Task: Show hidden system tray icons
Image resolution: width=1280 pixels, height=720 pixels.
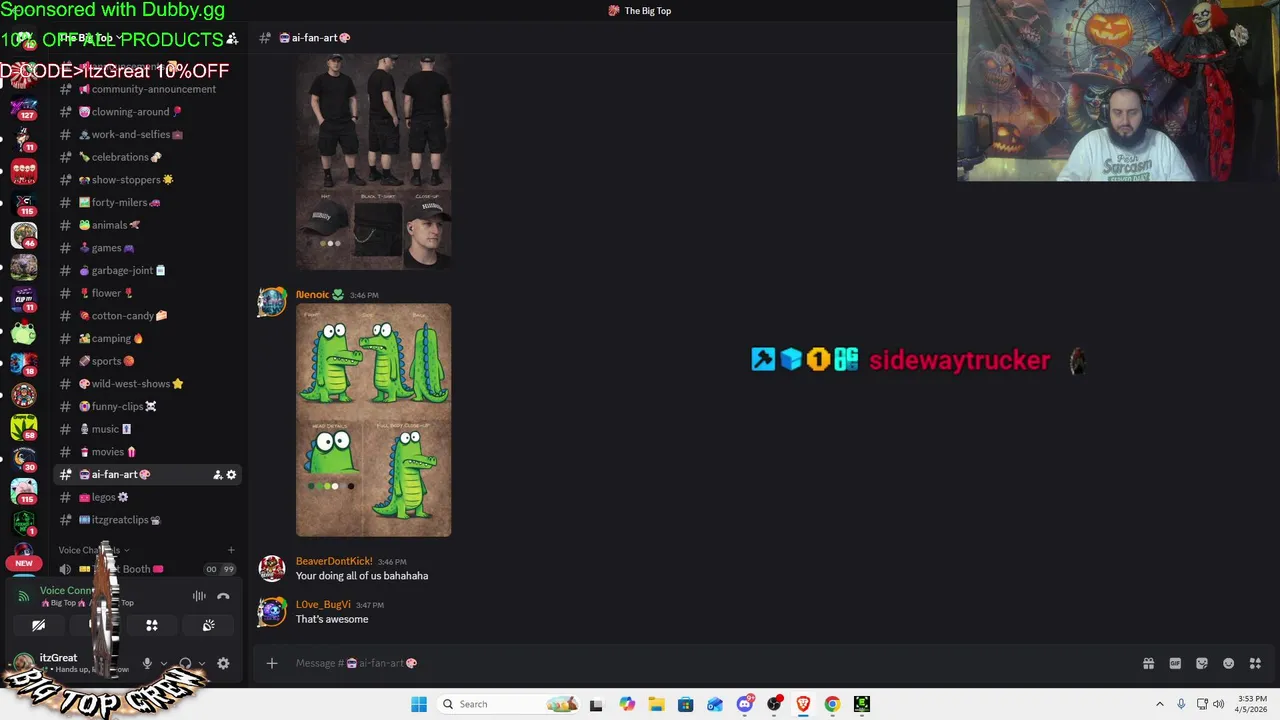Action: tap(1160, 704)
